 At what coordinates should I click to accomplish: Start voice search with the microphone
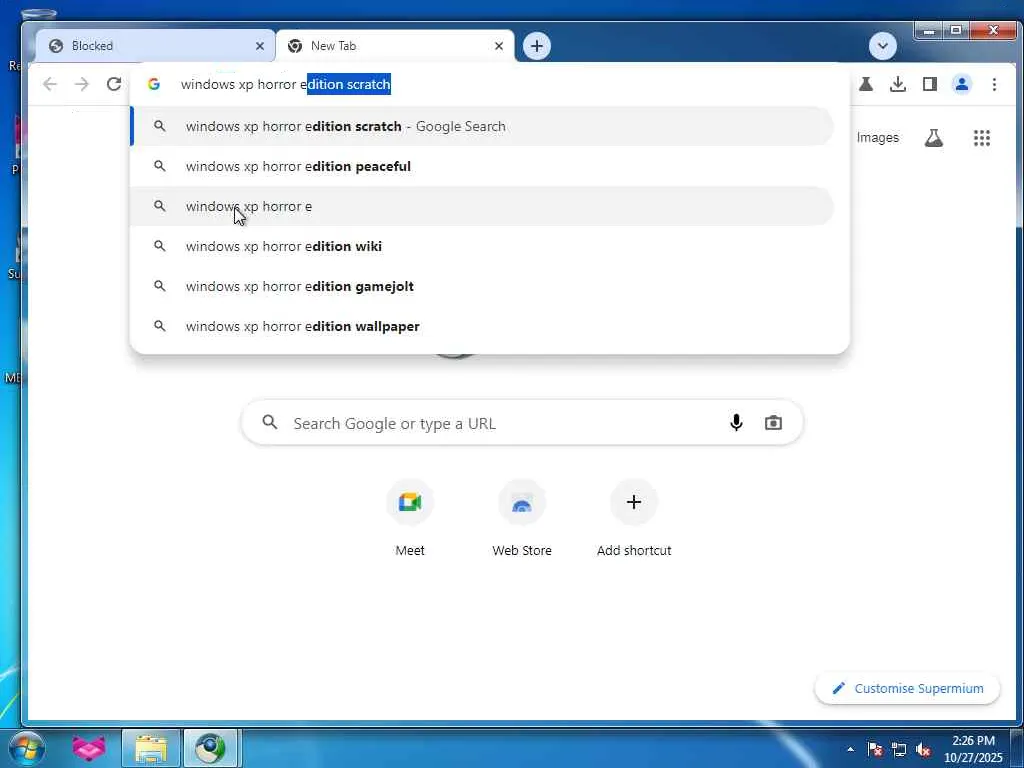[736, 423]
